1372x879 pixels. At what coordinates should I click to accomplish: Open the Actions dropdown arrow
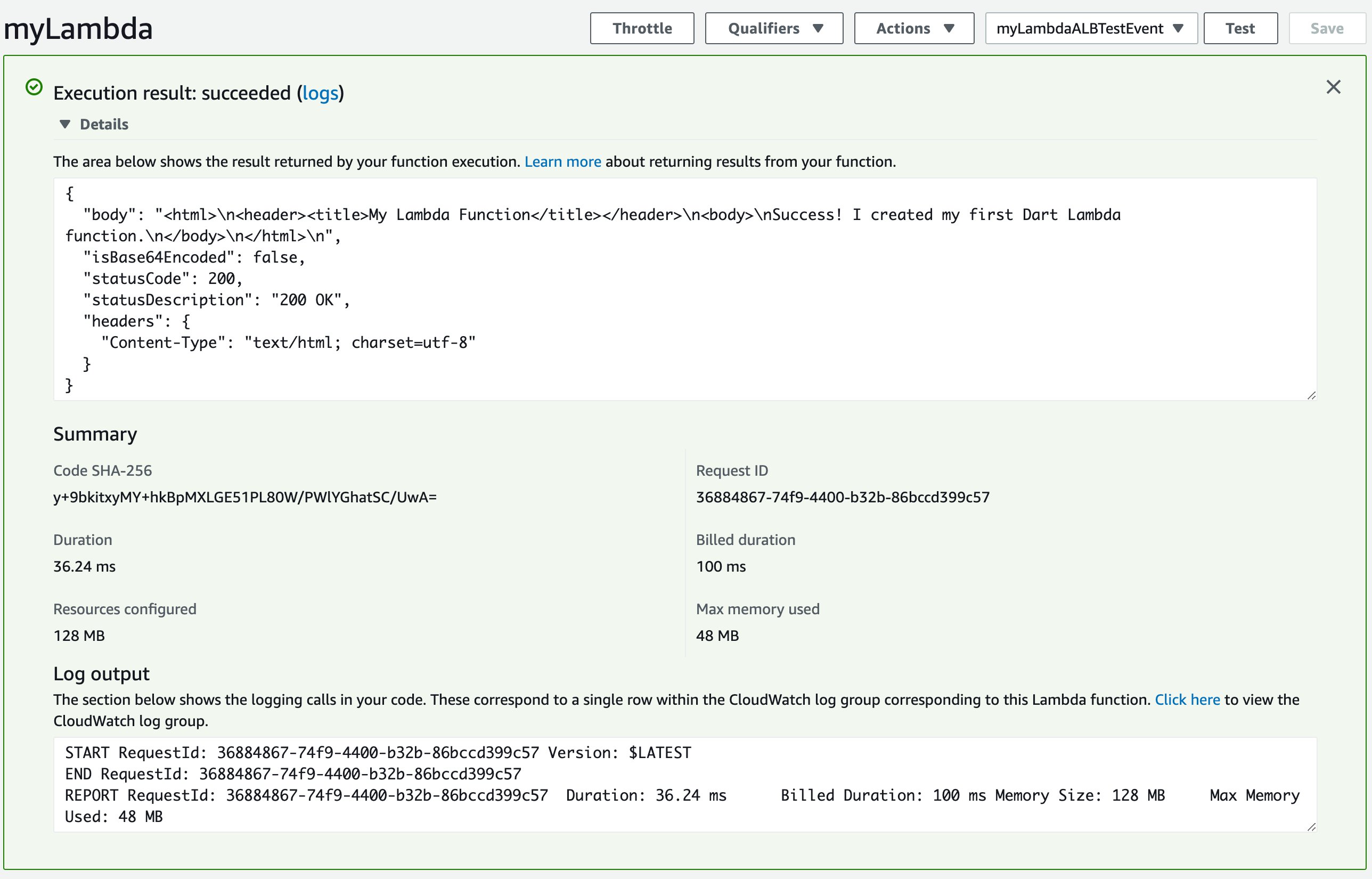949,28
